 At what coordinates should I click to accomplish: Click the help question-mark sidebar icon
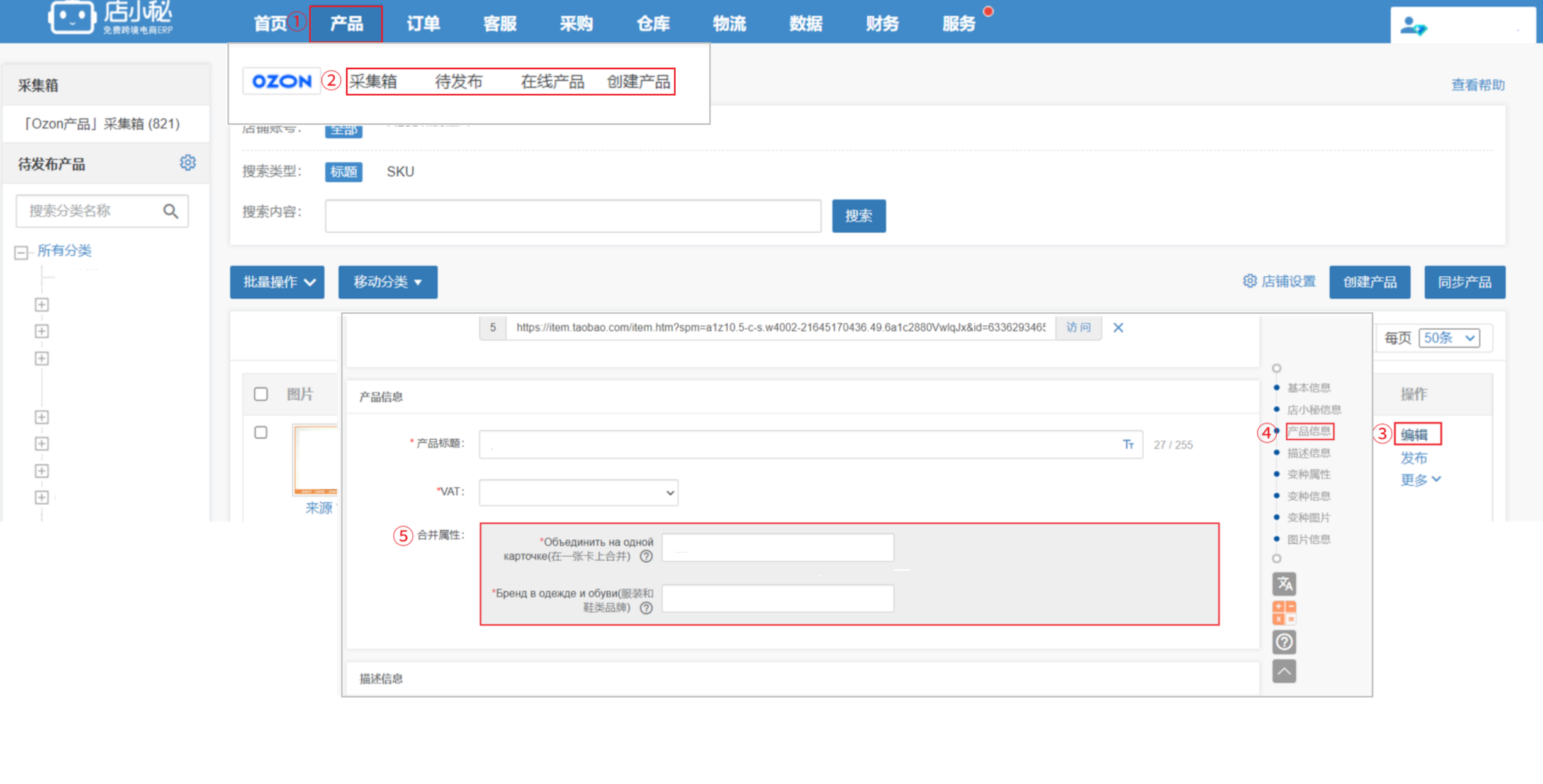coord(1284,642)
